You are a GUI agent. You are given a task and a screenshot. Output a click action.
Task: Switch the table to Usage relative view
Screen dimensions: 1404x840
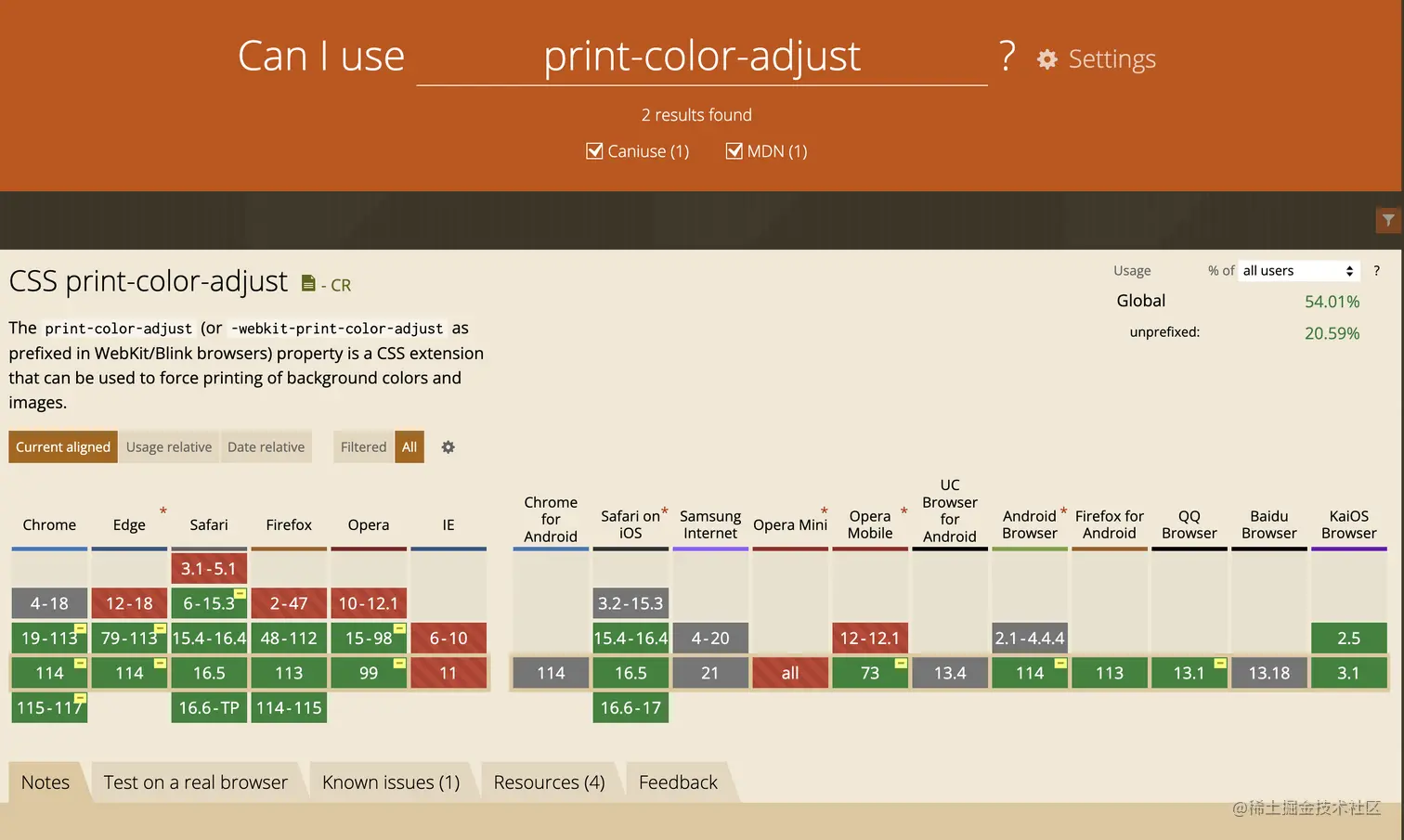(x=169, y=447)
